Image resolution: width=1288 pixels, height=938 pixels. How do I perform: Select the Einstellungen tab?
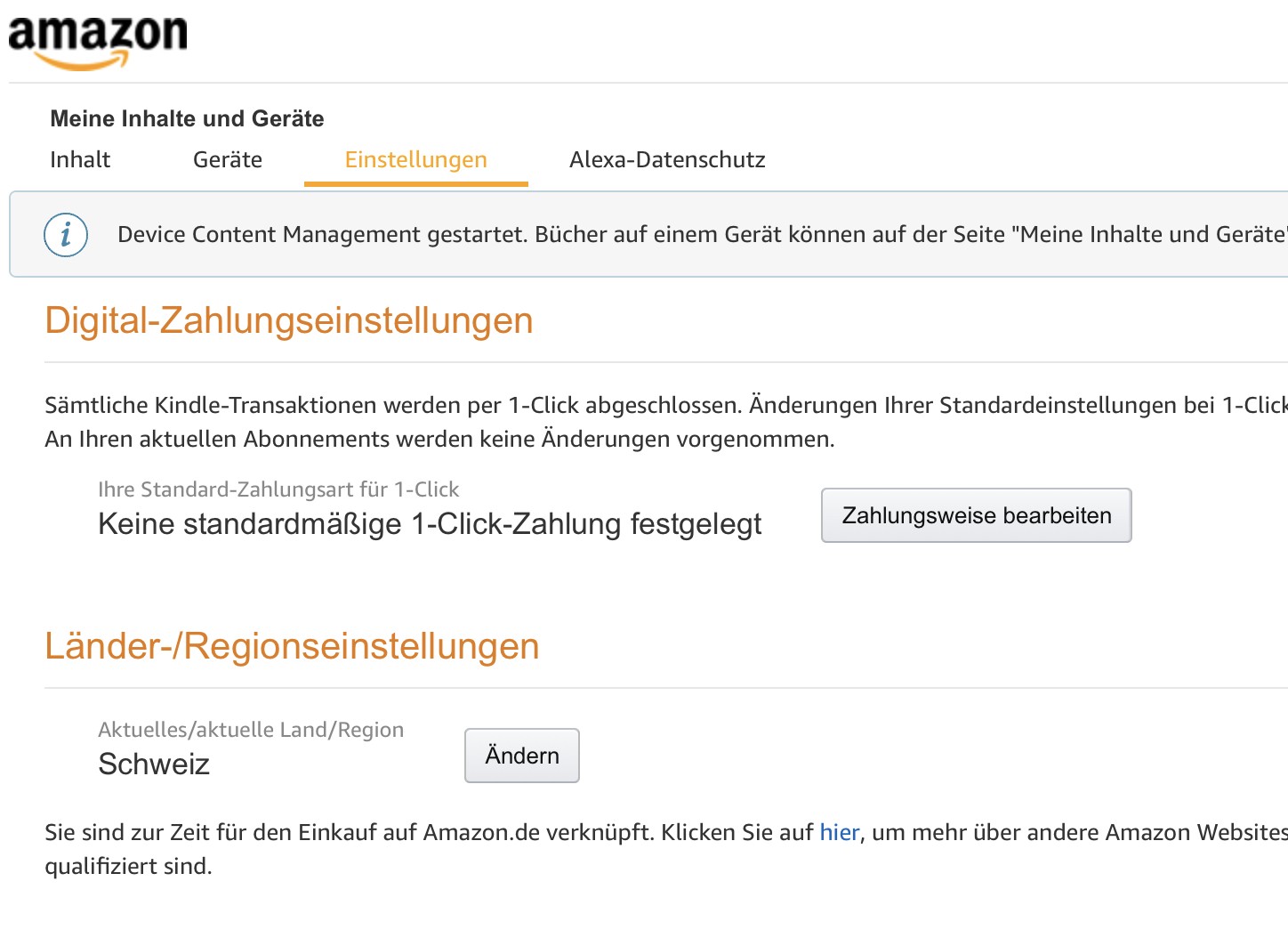pos(415,160)
